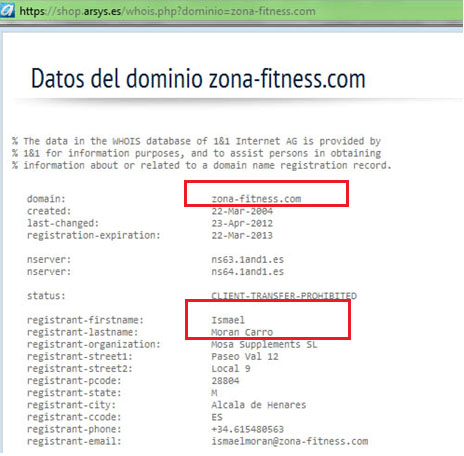Viewport: 464px width, 456px height.
Task: Select street value Paseo Val 12
Action: click(245, 357)
